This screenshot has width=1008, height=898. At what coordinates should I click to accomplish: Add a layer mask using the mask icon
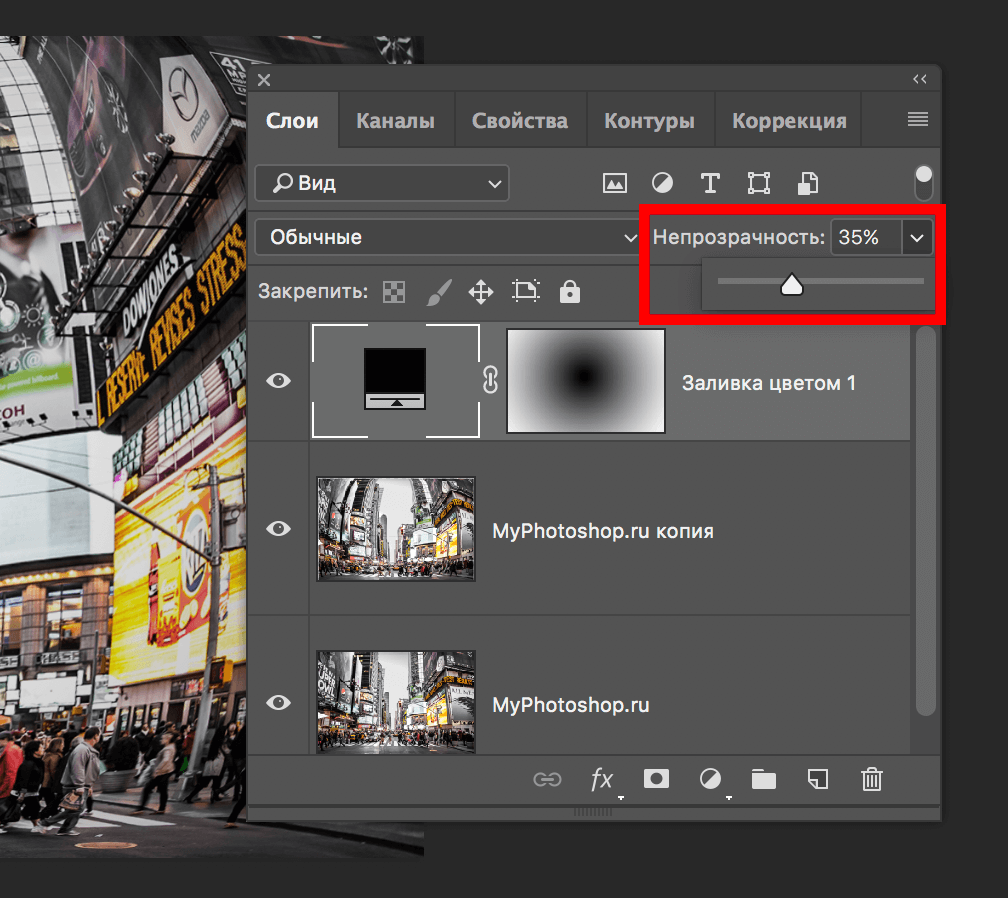(656, 780)
